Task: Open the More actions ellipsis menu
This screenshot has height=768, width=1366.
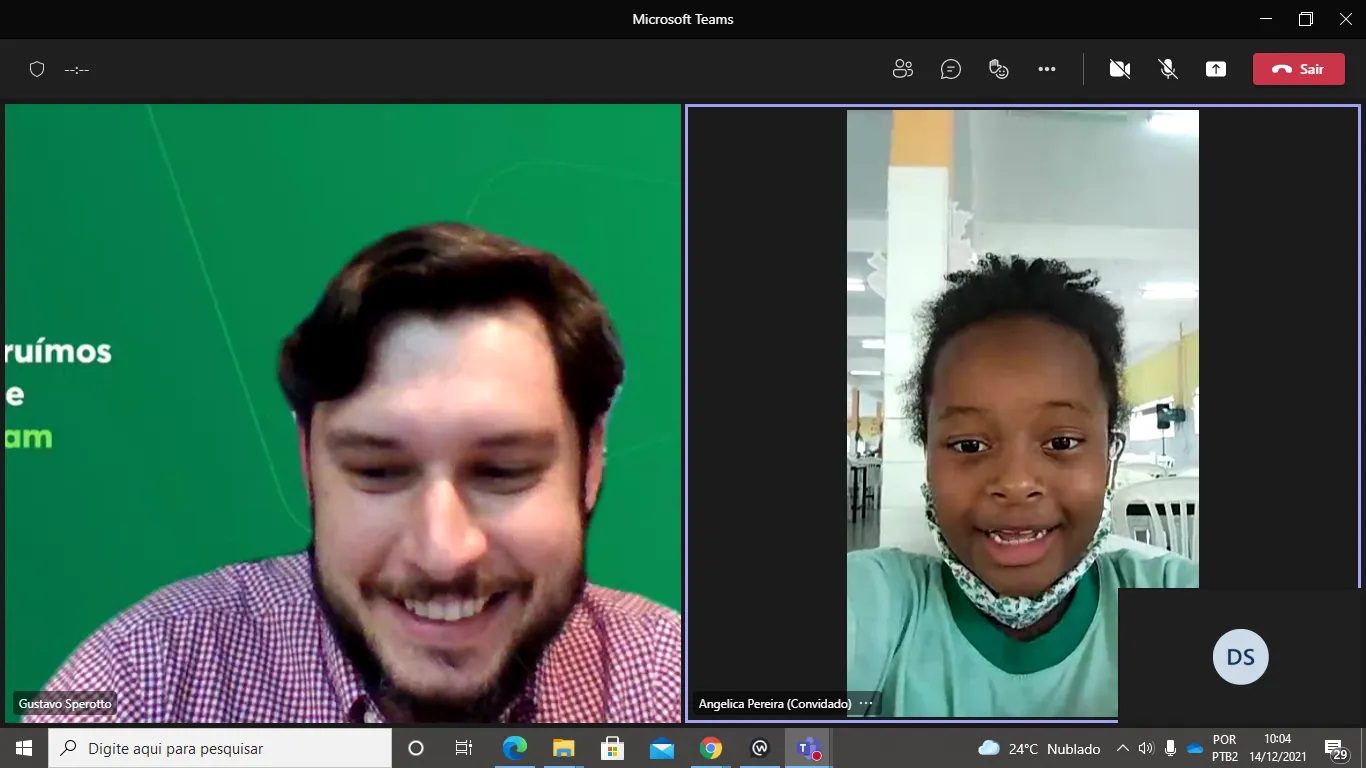Action: coord(1046,69)
